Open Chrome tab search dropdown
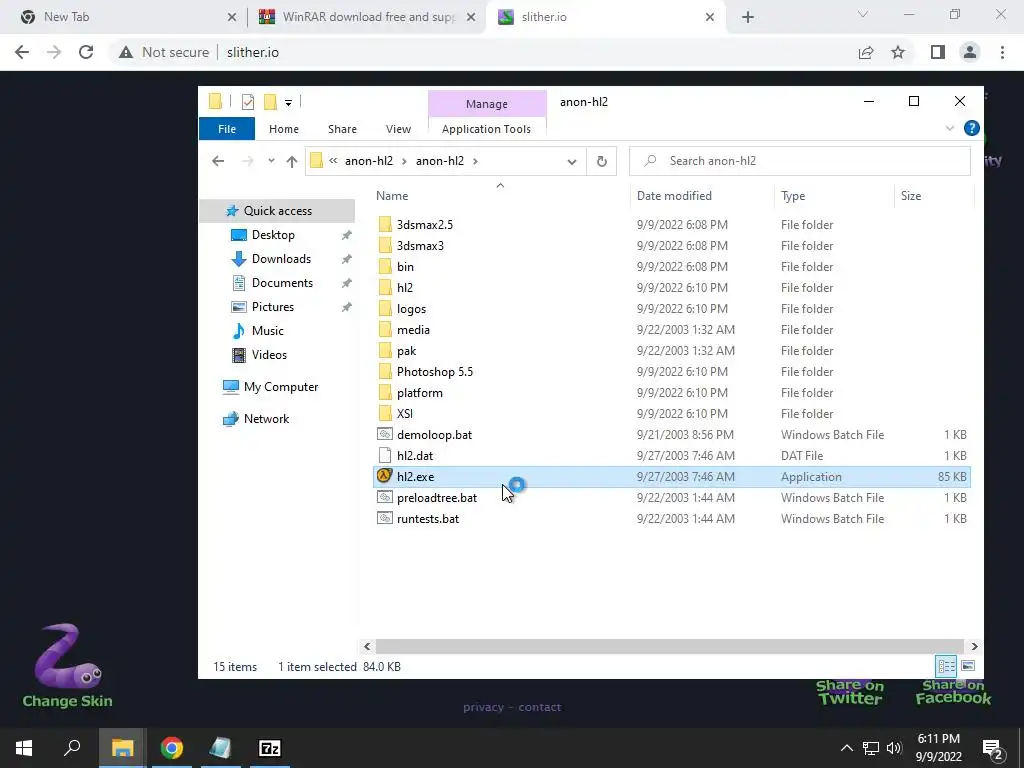Viewport: 1024px width, 768px height. [863, 14]
